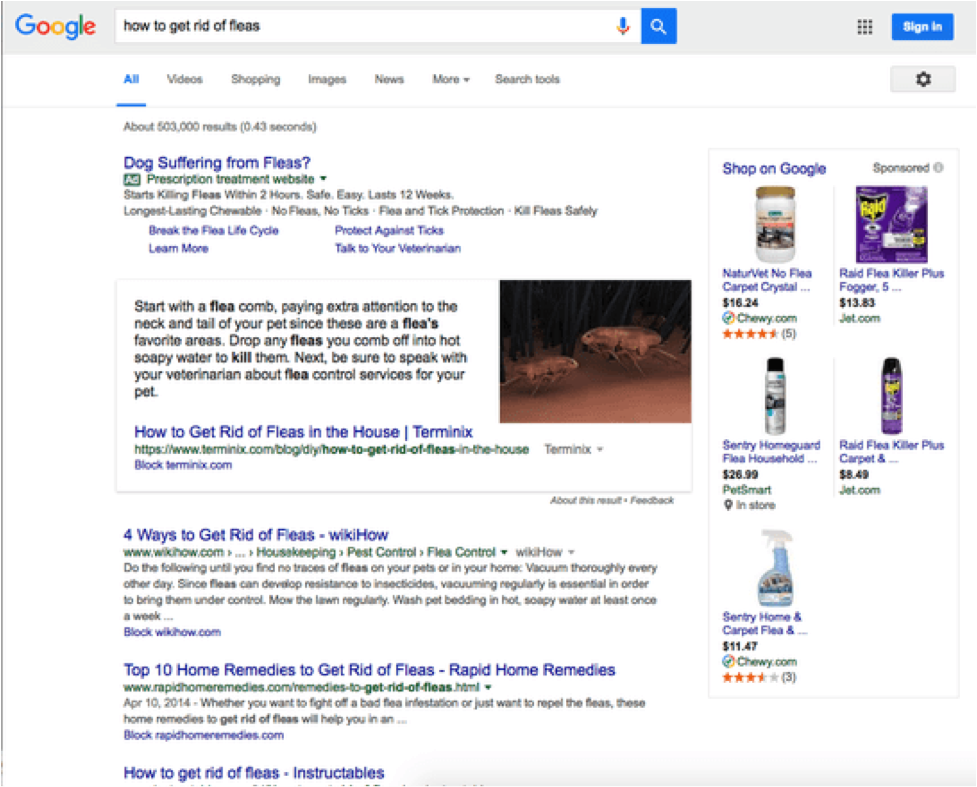This screenshot has width=977, height=787.
Task: Click About this result link
Action: 586,500
